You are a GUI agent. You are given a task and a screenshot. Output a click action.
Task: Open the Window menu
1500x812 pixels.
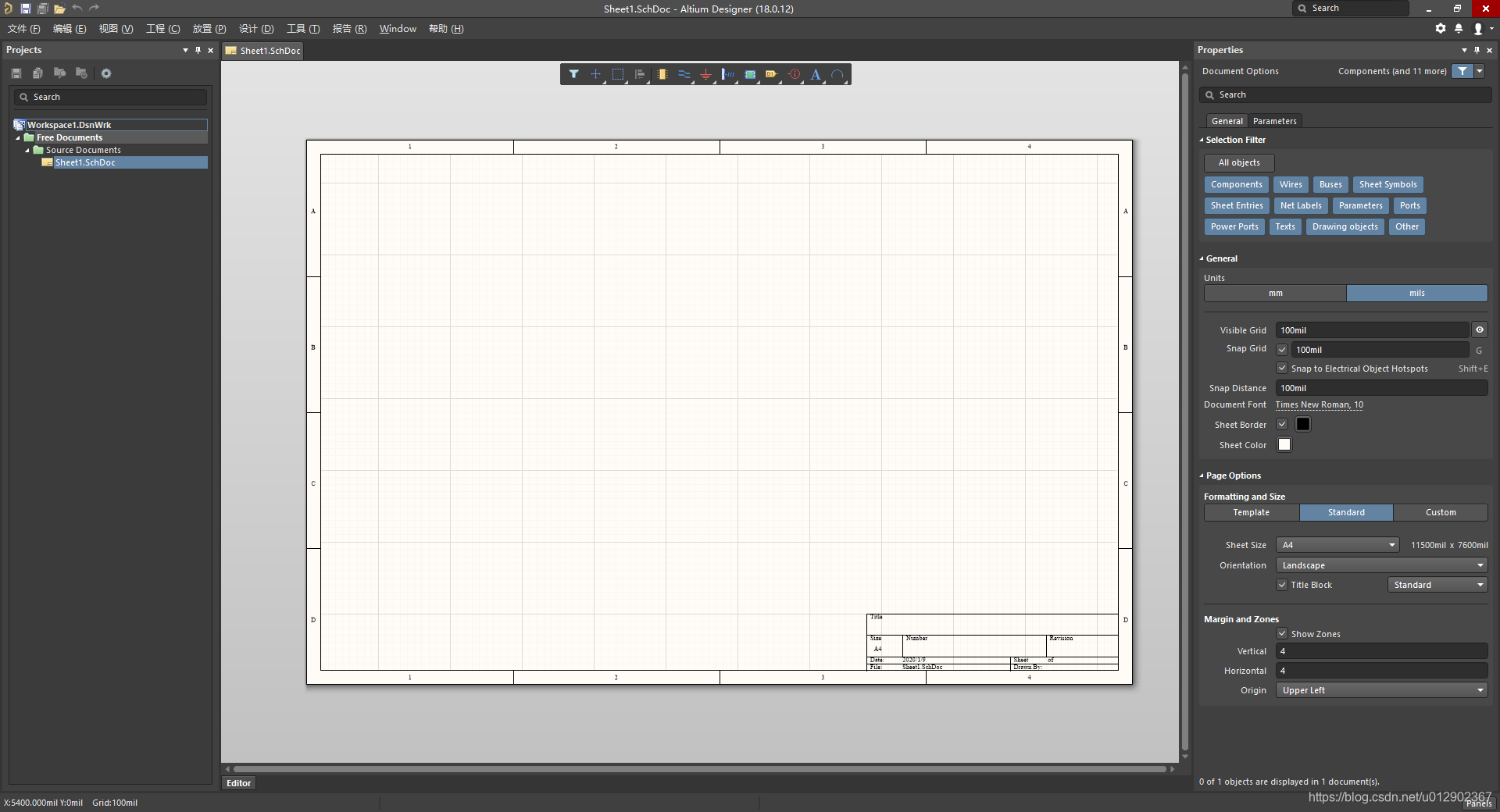click(398, 29)
